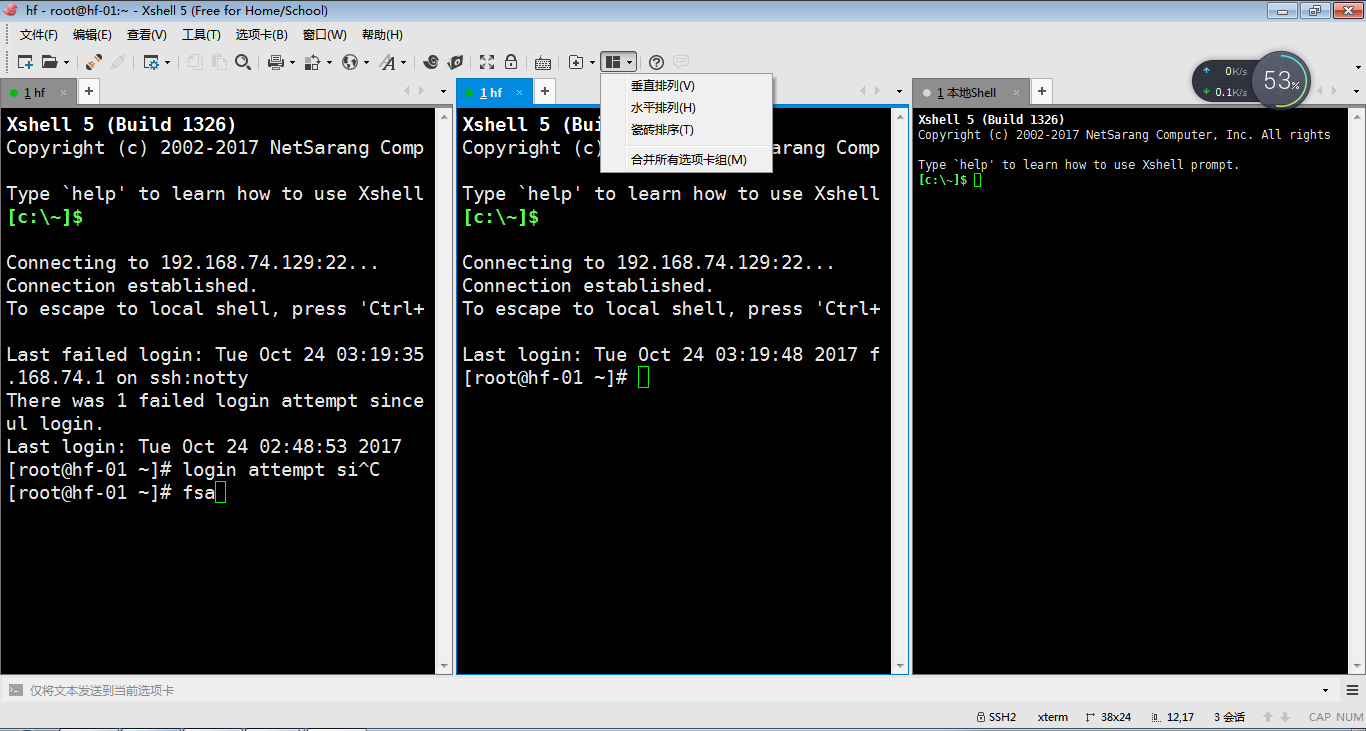Click the New Session toolbar icon
This screenshot has height=731, width=1366.
[26, 62]
